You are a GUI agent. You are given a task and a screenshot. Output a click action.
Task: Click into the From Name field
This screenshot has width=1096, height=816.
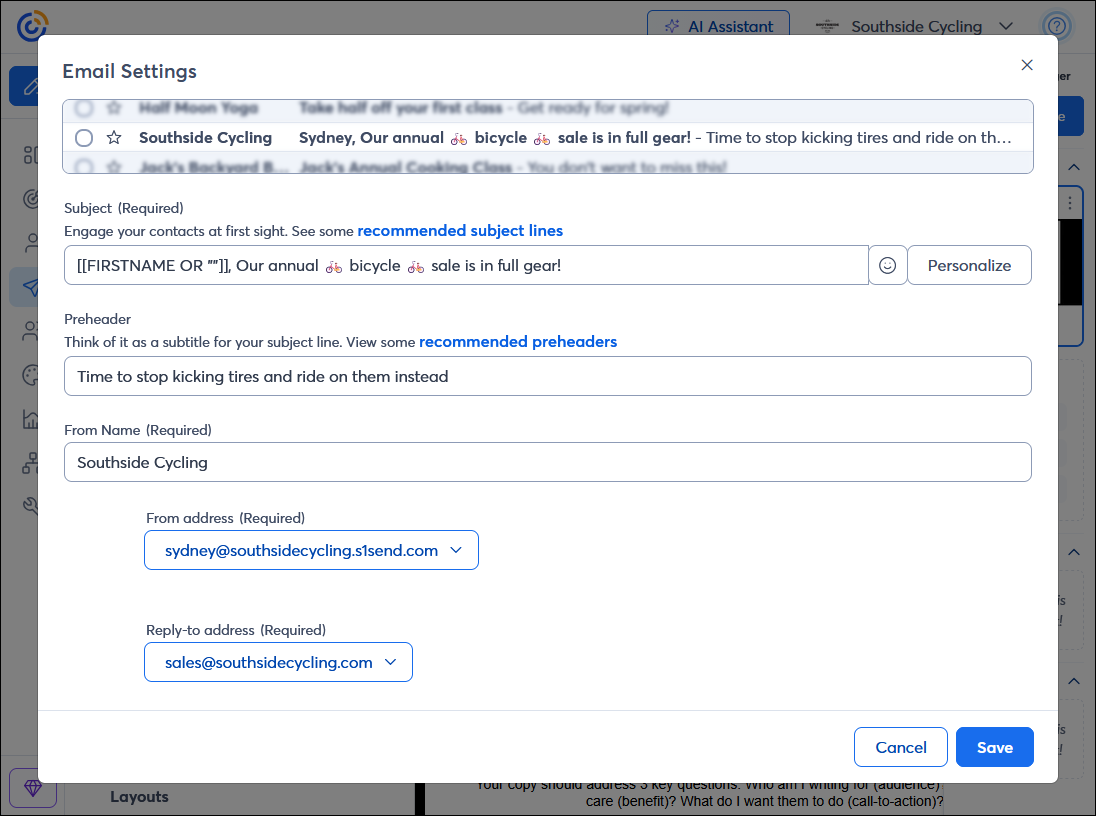tap(547, 462)
